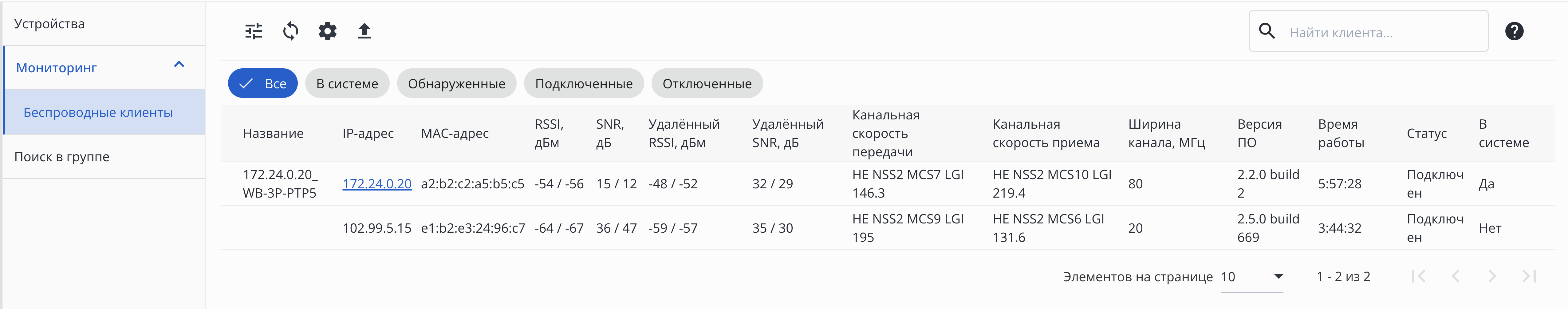The width and height of the screenshot is (1568, 309).
Task: Click the help question mark icon
Action: [1514, 31]
